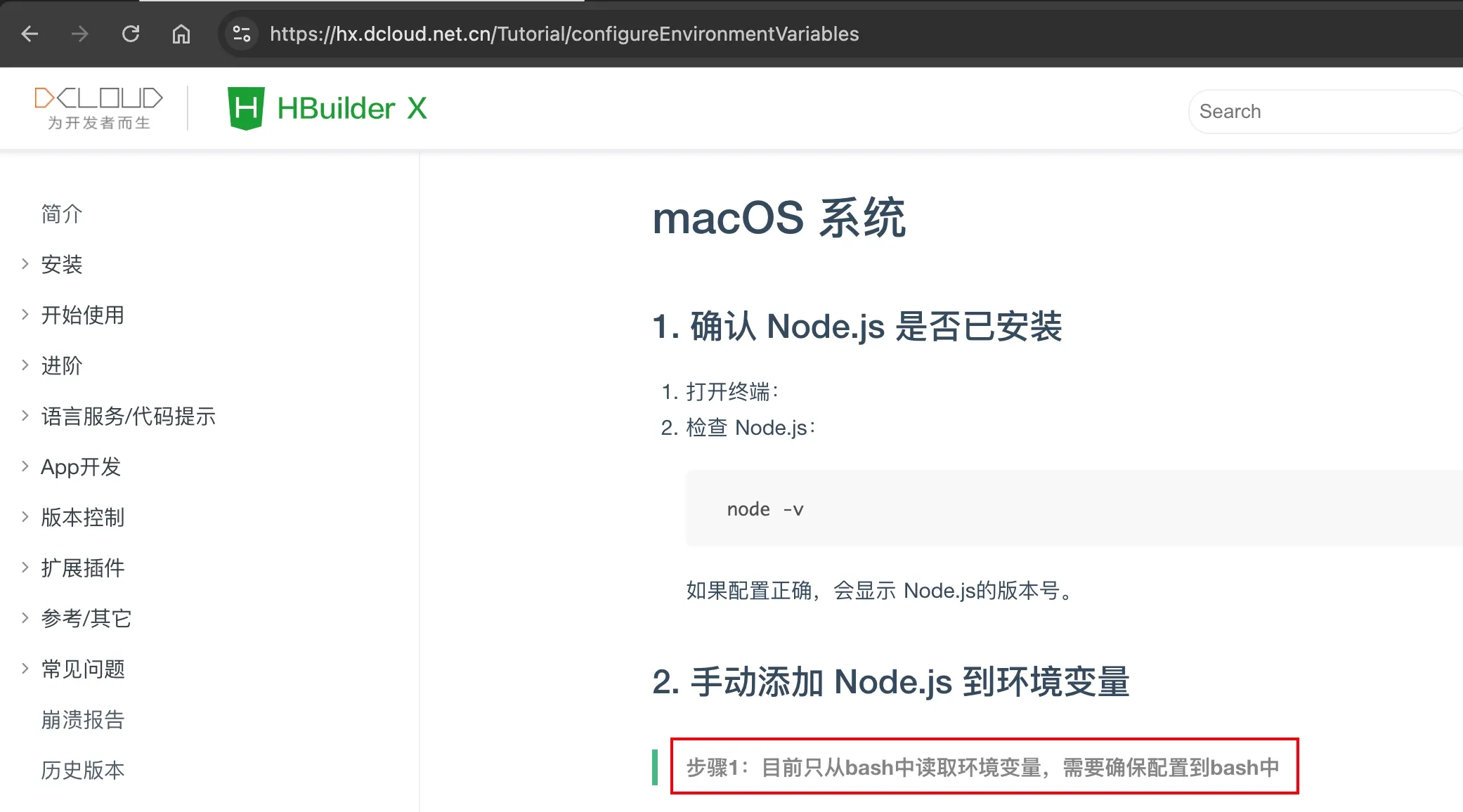The width and height of the screenshot is (1463, 812).
Task: Open the site information panel
Action: click(x=241, y=33)
